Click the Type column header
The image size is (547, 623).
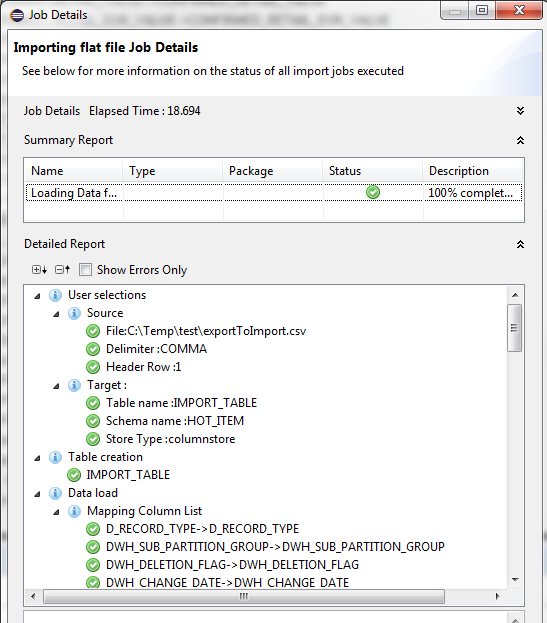point(172,171)
